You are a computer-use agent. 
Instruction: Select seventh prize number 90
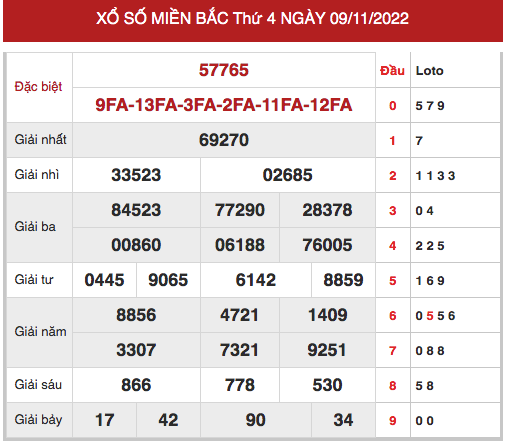pos(256,420)
